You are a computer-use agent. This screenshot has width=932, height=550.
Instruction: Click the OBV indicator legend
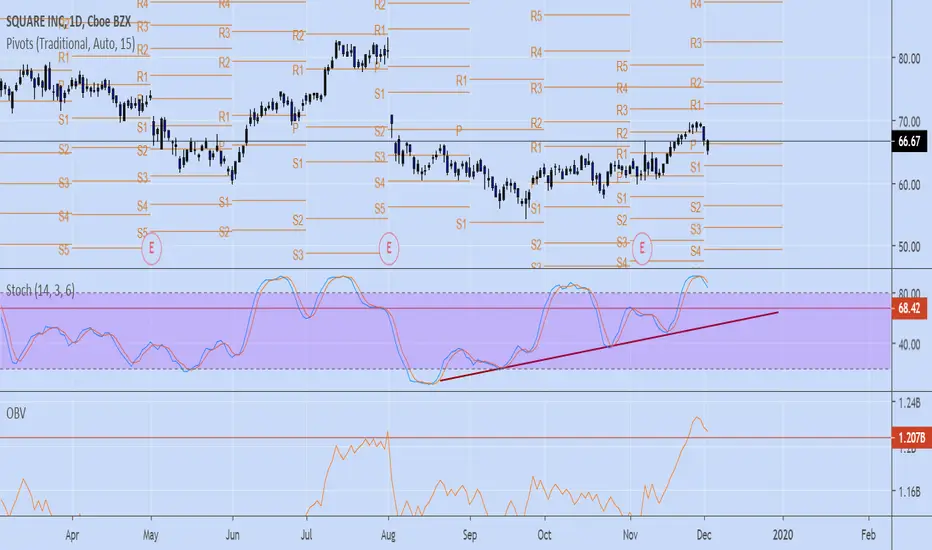point(16,413)
